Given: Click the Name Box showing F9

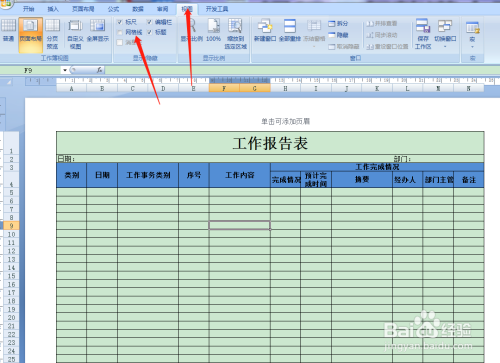Looking at the screenshot, I should point(32,70).
